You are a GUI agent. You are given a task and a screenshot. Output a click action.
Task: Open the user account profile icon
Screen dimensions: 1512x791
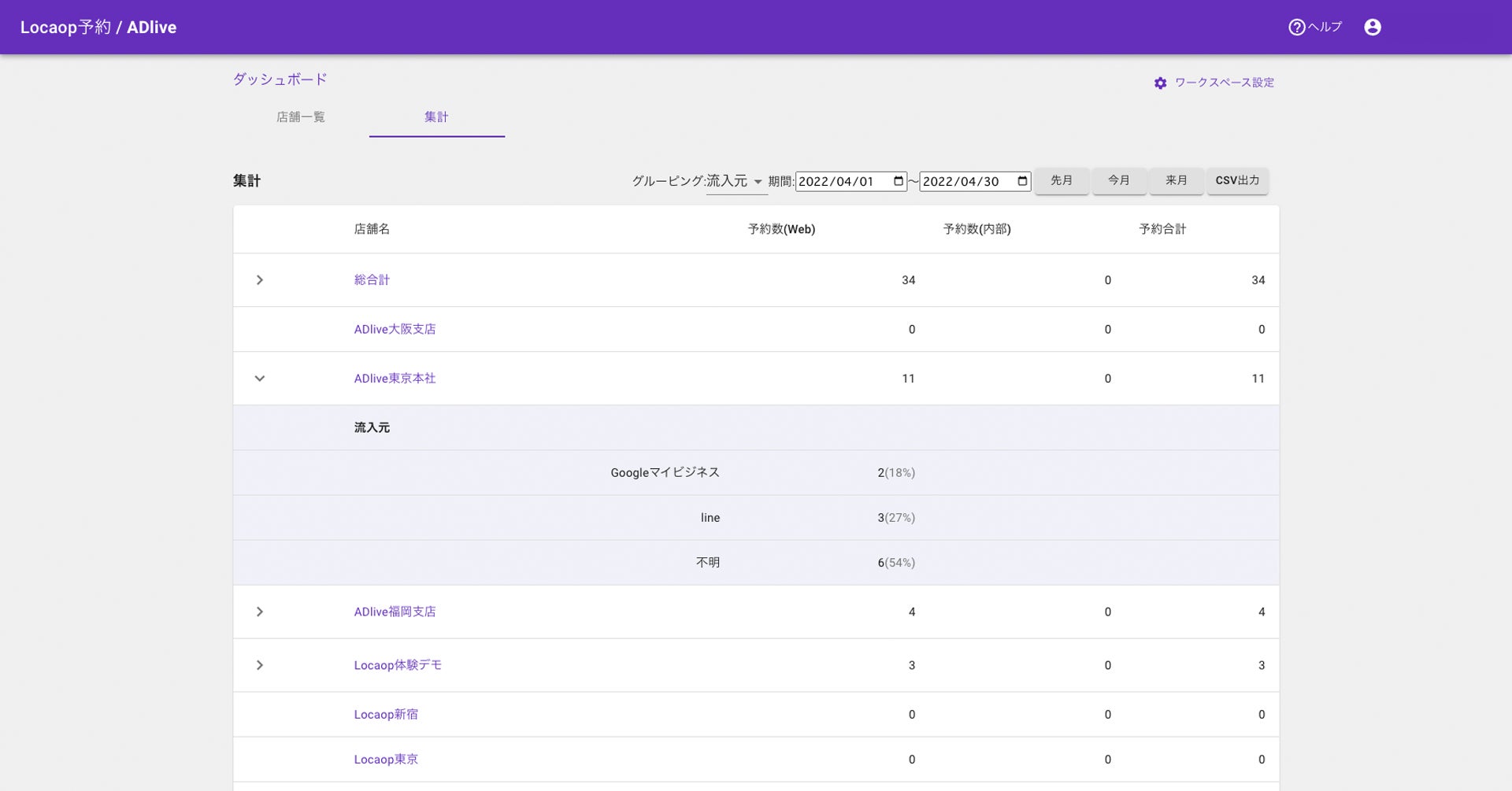pyautogui.click(x=1372, y=28)
